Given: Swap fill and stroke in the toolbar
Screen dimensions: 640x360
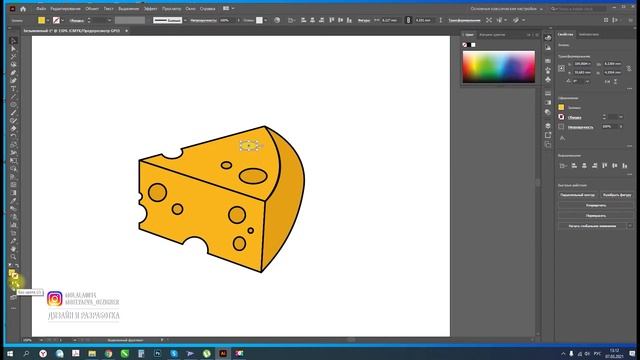Looking at the screenshot, I should pyautogui.click(x=17, y=266).
